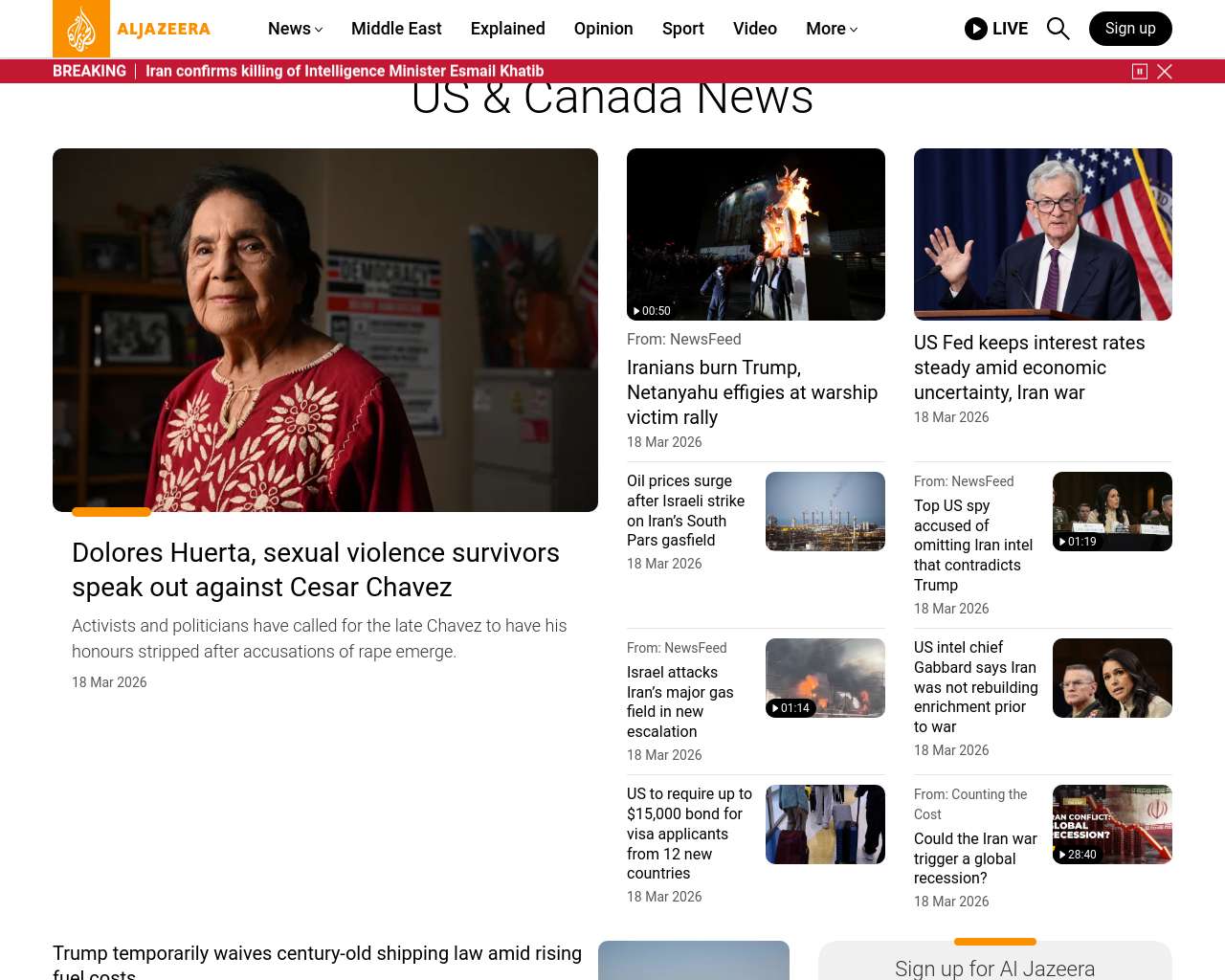
Task: Expand the More dropdown menu
Action: 832,29
